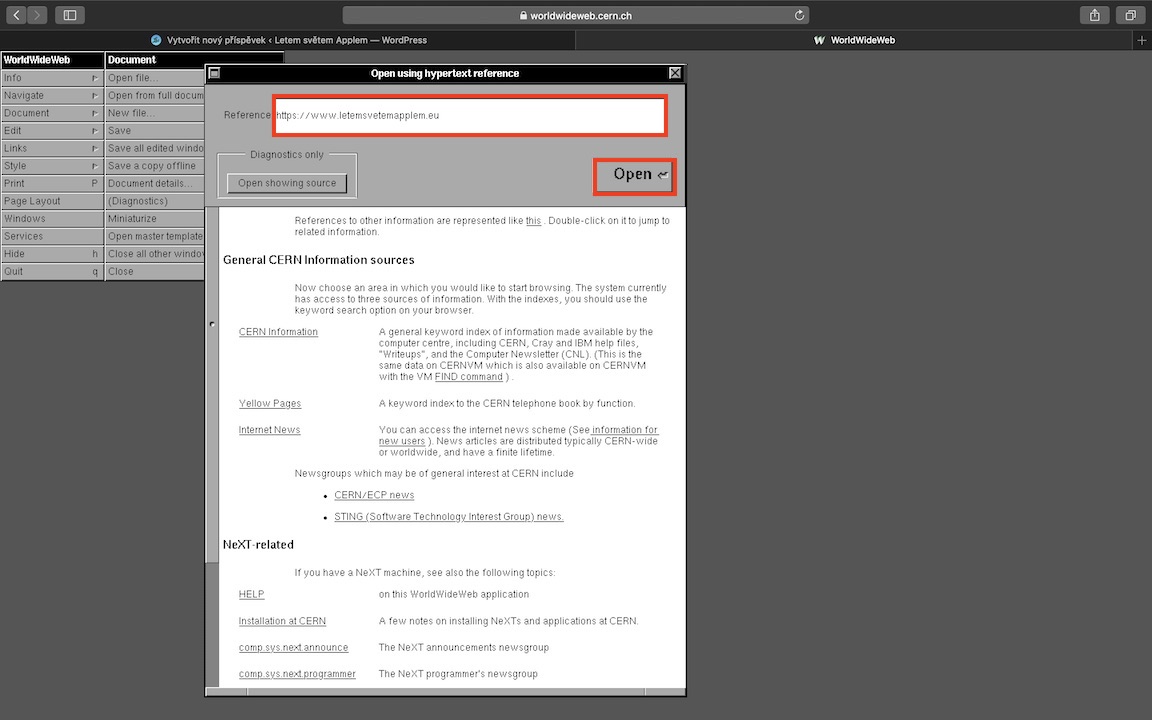1152x720 pixels.
Task: Select New file... in Document menu
Action: coord(155,113)
